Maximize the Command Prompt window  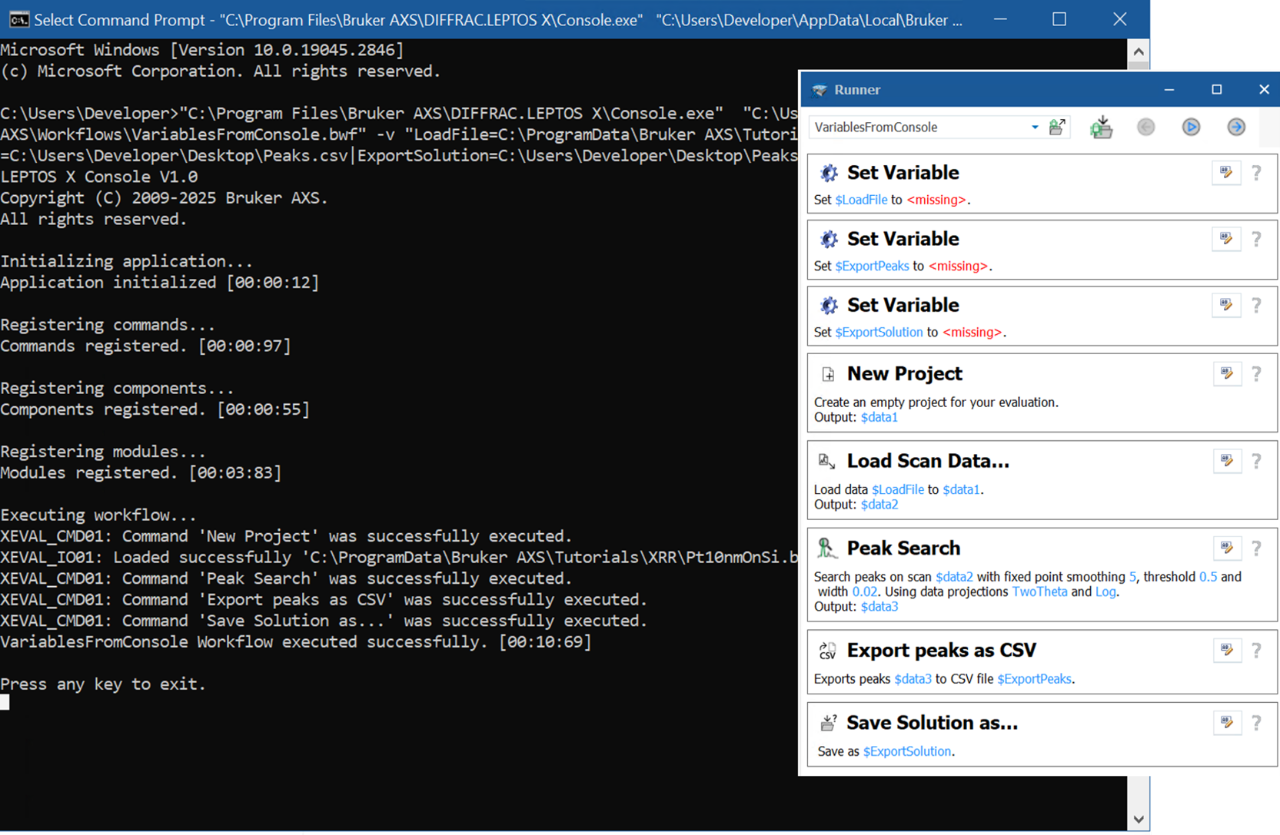click(x=1059, y=19)
